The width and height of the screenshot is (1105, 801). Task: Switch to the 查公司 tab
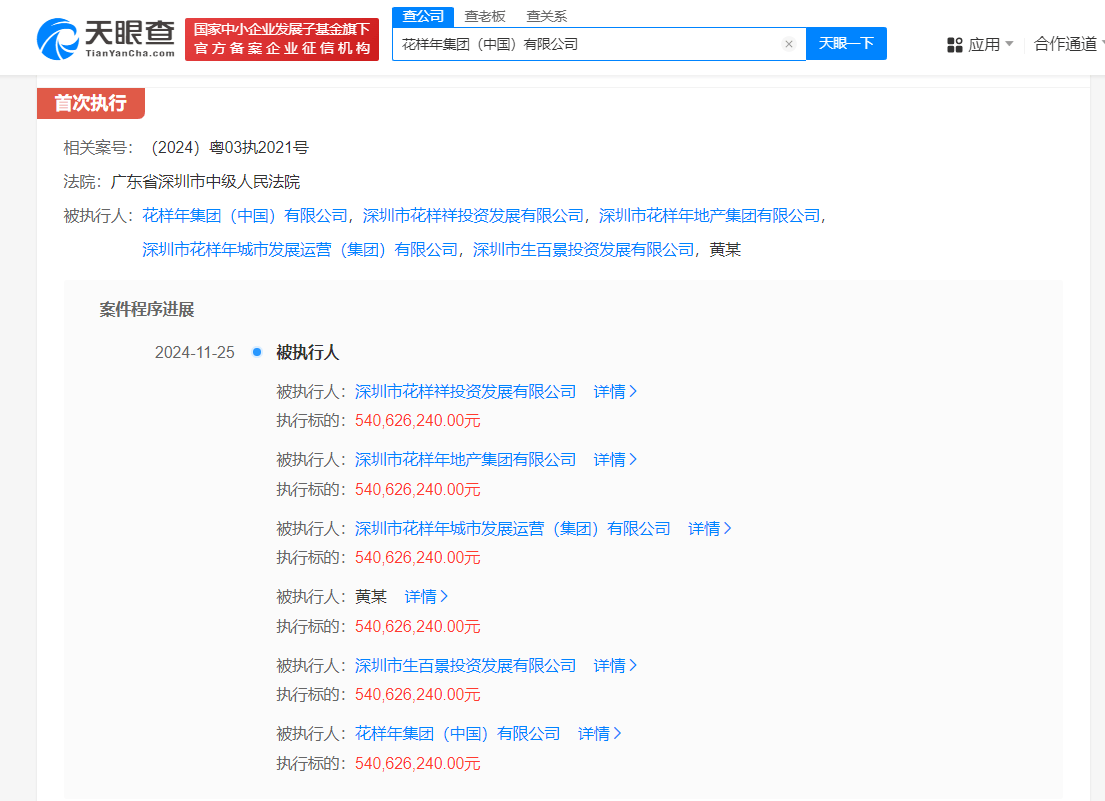pyautogui.click(x=423, y=16)
